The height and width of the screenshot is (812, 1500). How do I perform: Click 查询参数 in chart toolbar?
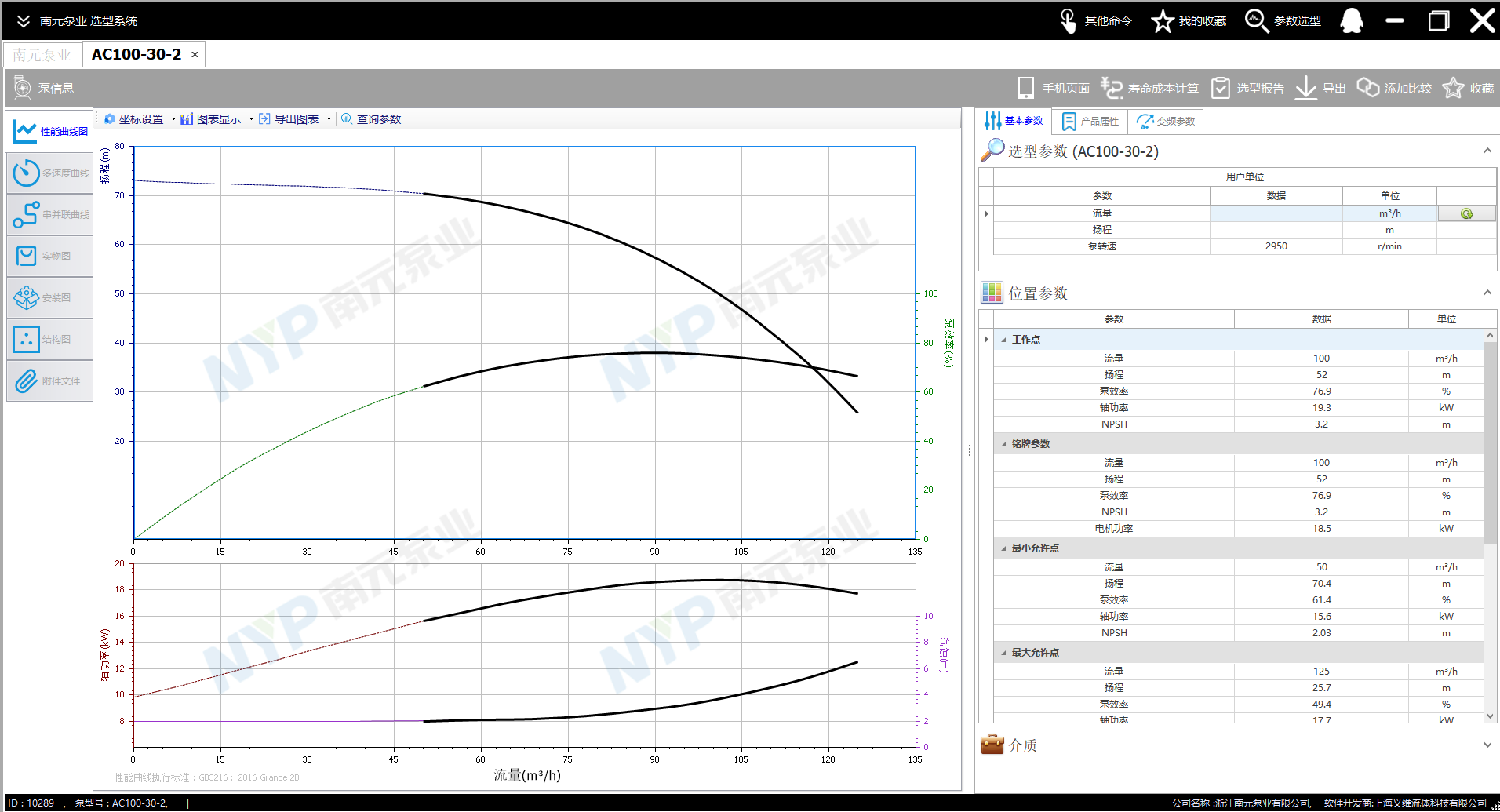tap(371, 119)
